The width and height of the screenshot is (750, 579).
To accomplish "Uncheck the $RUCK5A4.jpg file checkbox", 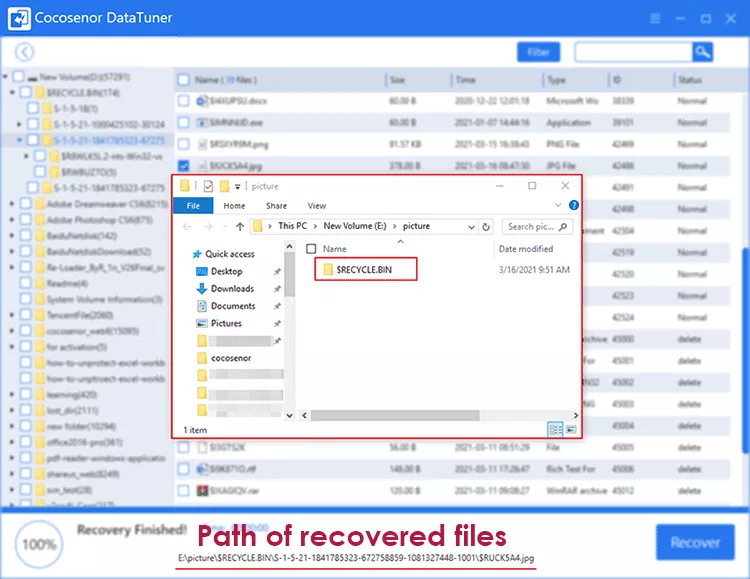I will (184, 166).
